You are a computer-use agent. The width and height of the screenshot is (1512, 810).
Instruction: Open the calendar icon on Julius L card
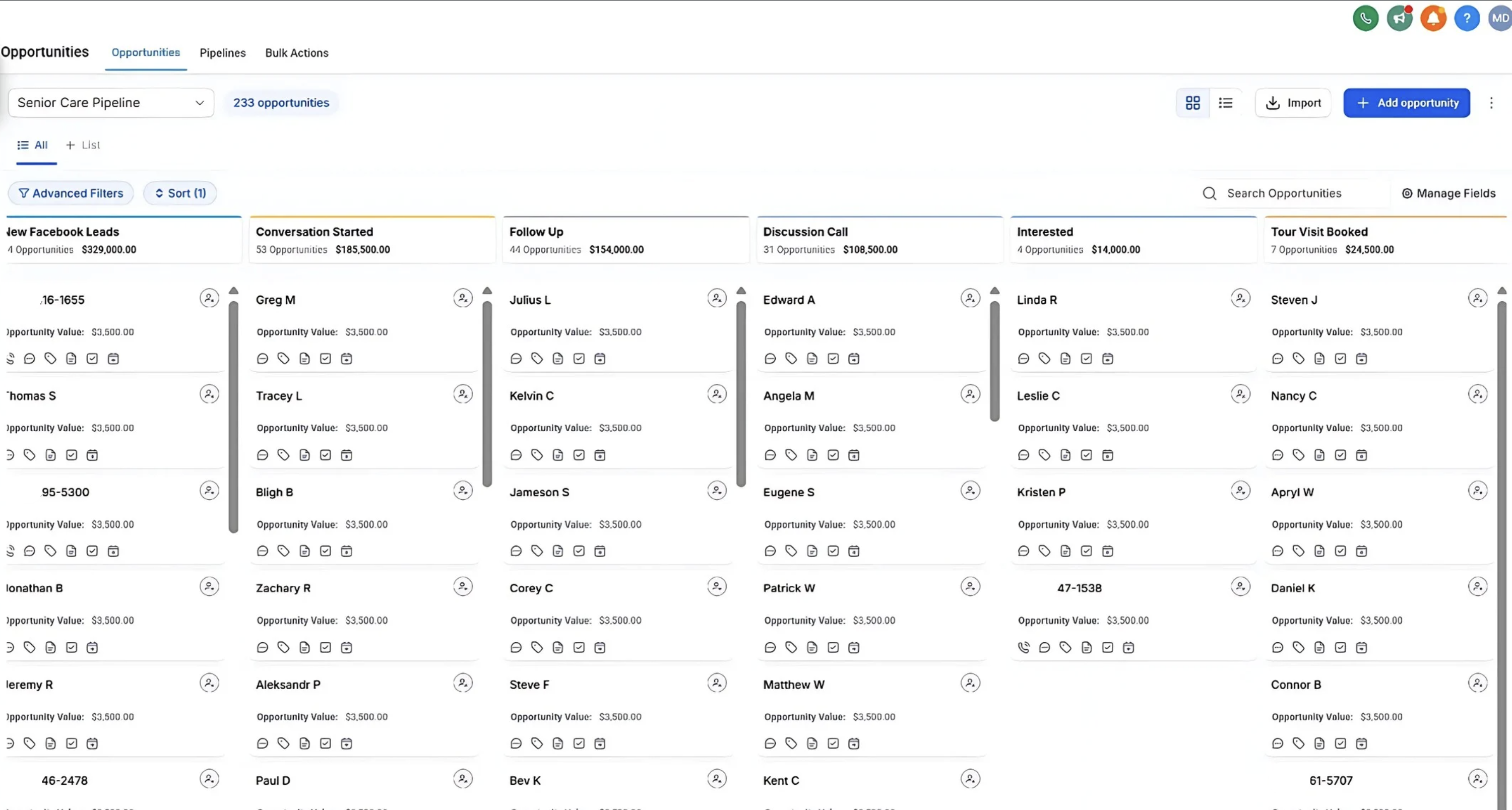(600, 358)
